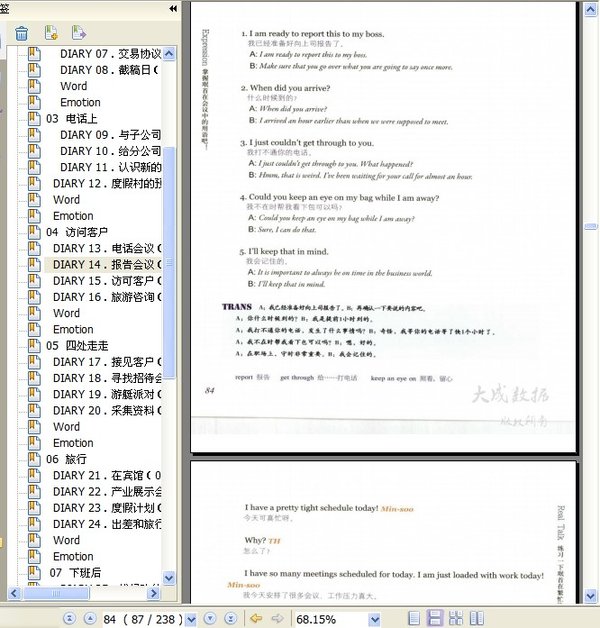The width and height of the screenshot is (600, 628).
Task: Open bookmark DIARY 12
Action: (x=107, y=183)
